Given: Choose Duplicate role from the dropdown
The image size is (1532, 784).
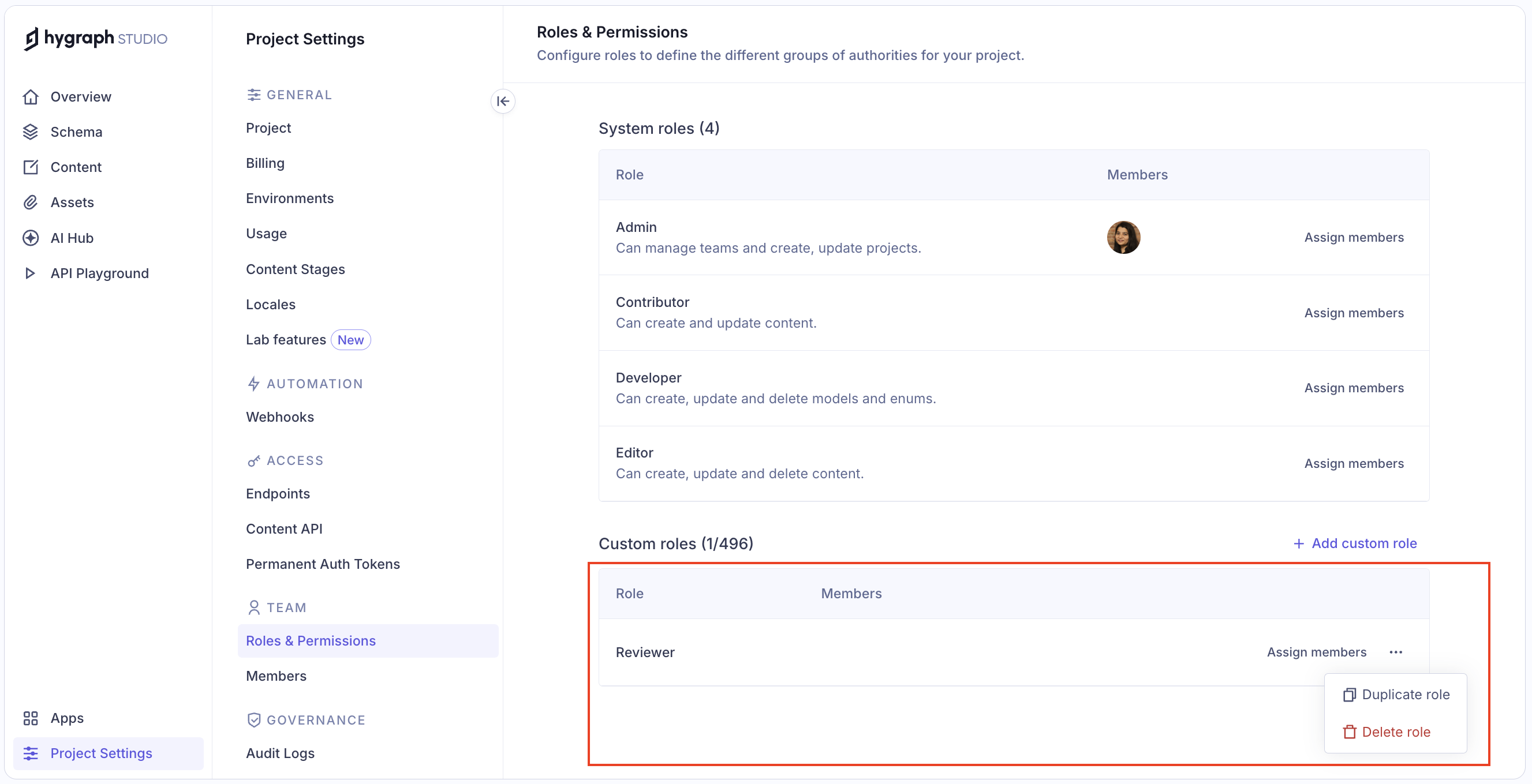Looking at the screenshot, I should click(x=1396, y=695).
